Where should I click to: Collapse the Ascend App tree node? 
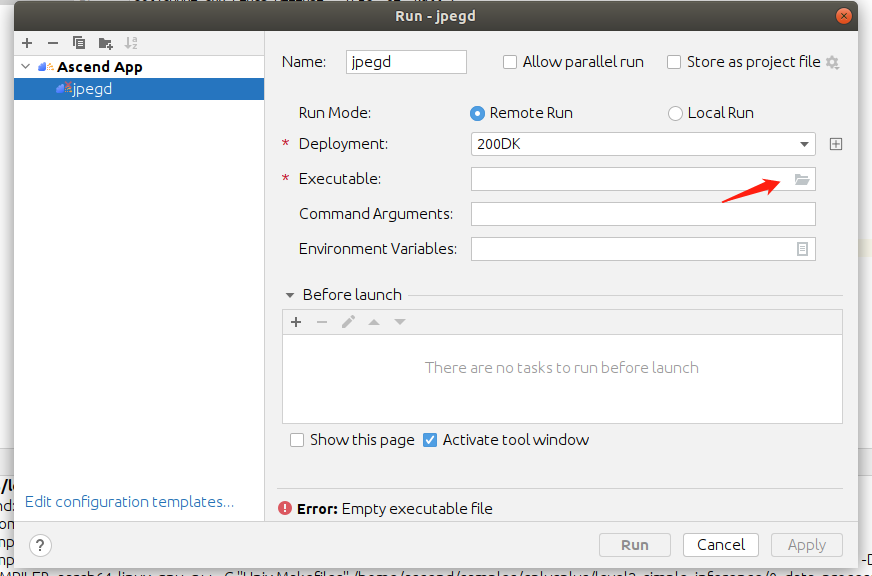(26, 67)
